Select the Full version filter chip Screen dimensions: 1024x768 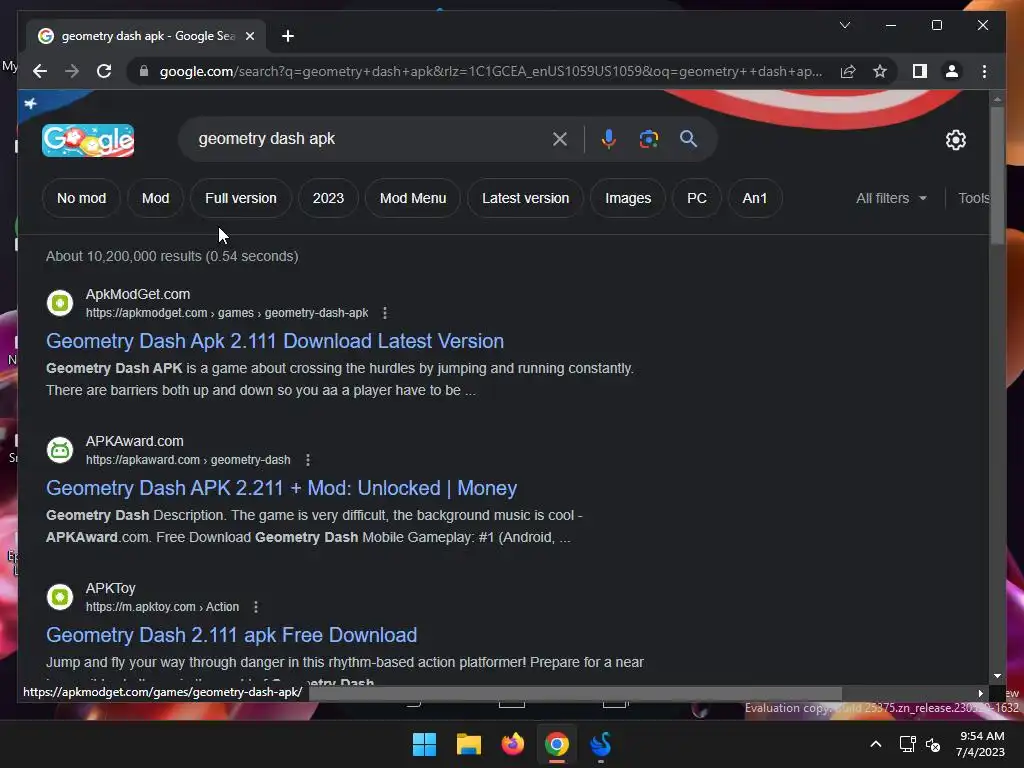tap(241, 198)
